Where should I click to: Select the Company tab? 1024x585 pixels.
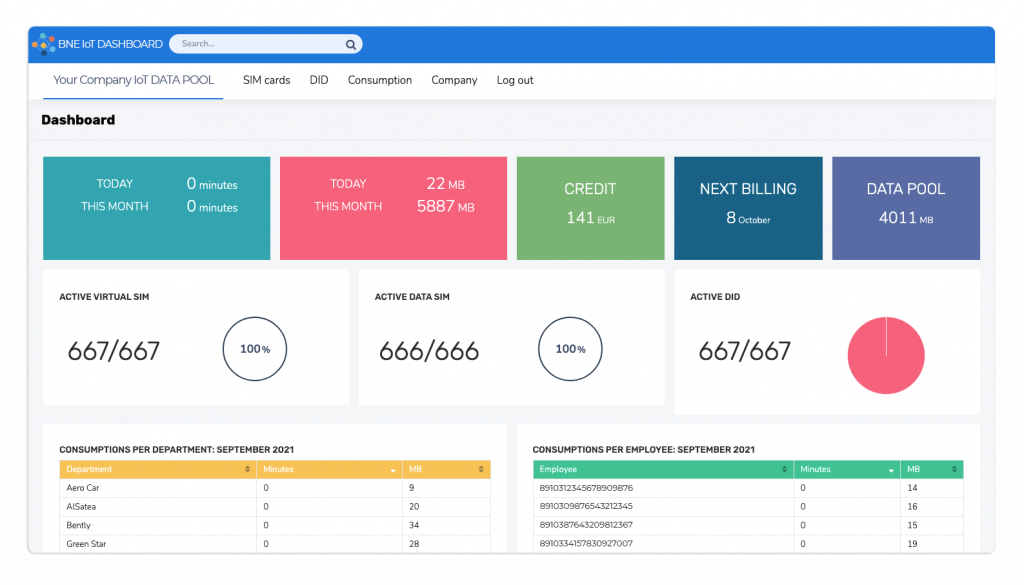tap(454, 80)
